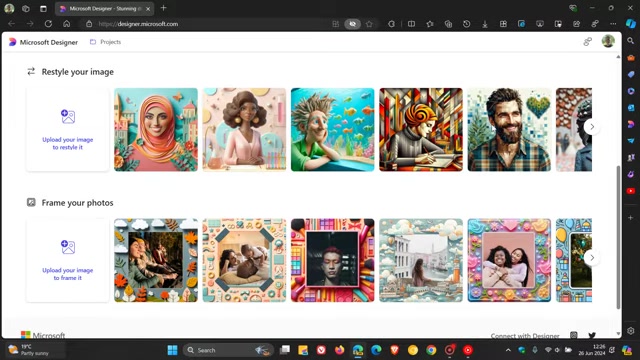The height and width of the screenshot is (360, 640).
Task: Click the Instagram icon in footer
Action: click(573, 336)
